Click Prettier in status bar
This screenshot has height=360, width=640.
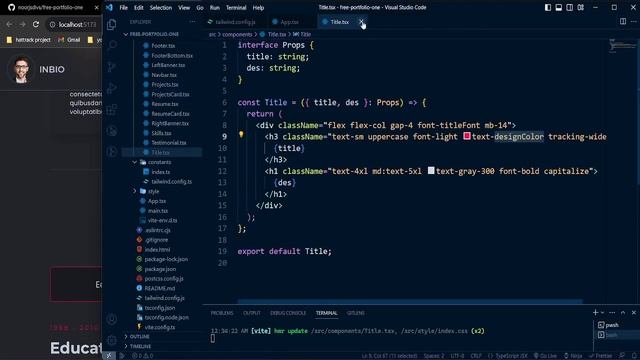point(600,356)
